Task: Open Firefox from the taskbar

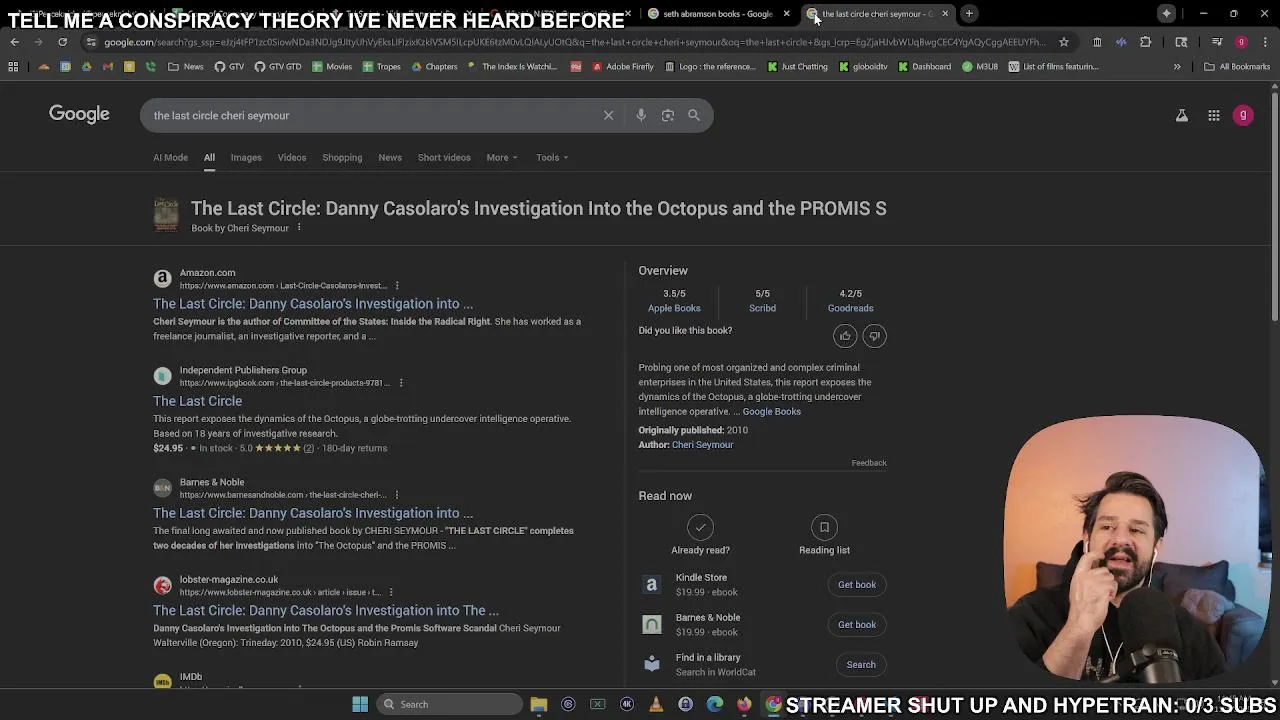Action: pyautogui.click(x=744, y=704)
